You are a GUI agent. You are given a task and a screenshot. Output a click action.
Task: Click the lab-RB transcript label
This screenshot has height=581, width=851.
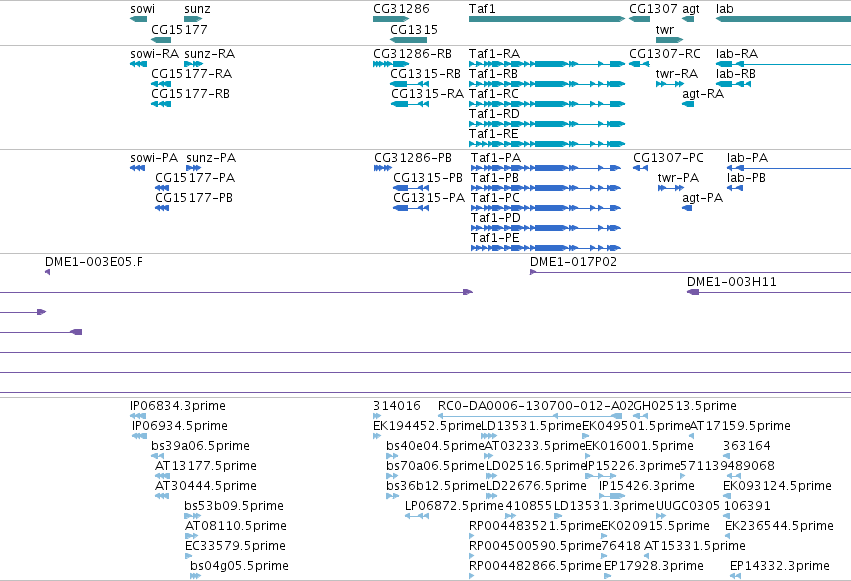(x=736, y=74)
